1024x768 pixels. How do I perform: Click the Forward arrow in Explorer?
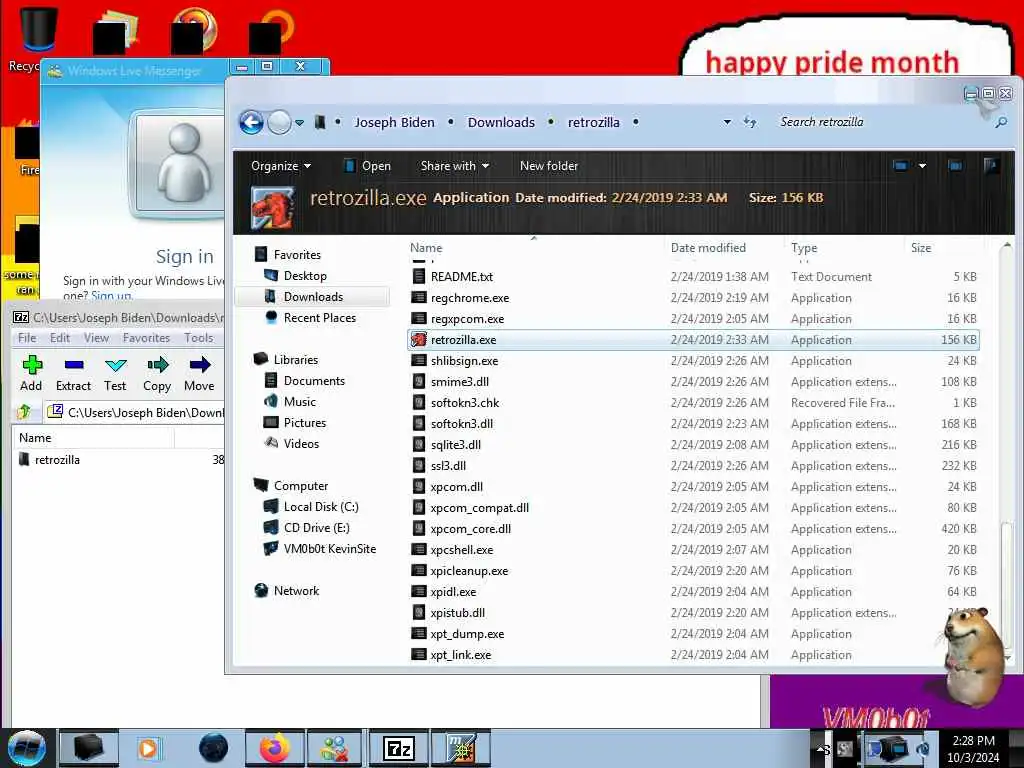280,122
